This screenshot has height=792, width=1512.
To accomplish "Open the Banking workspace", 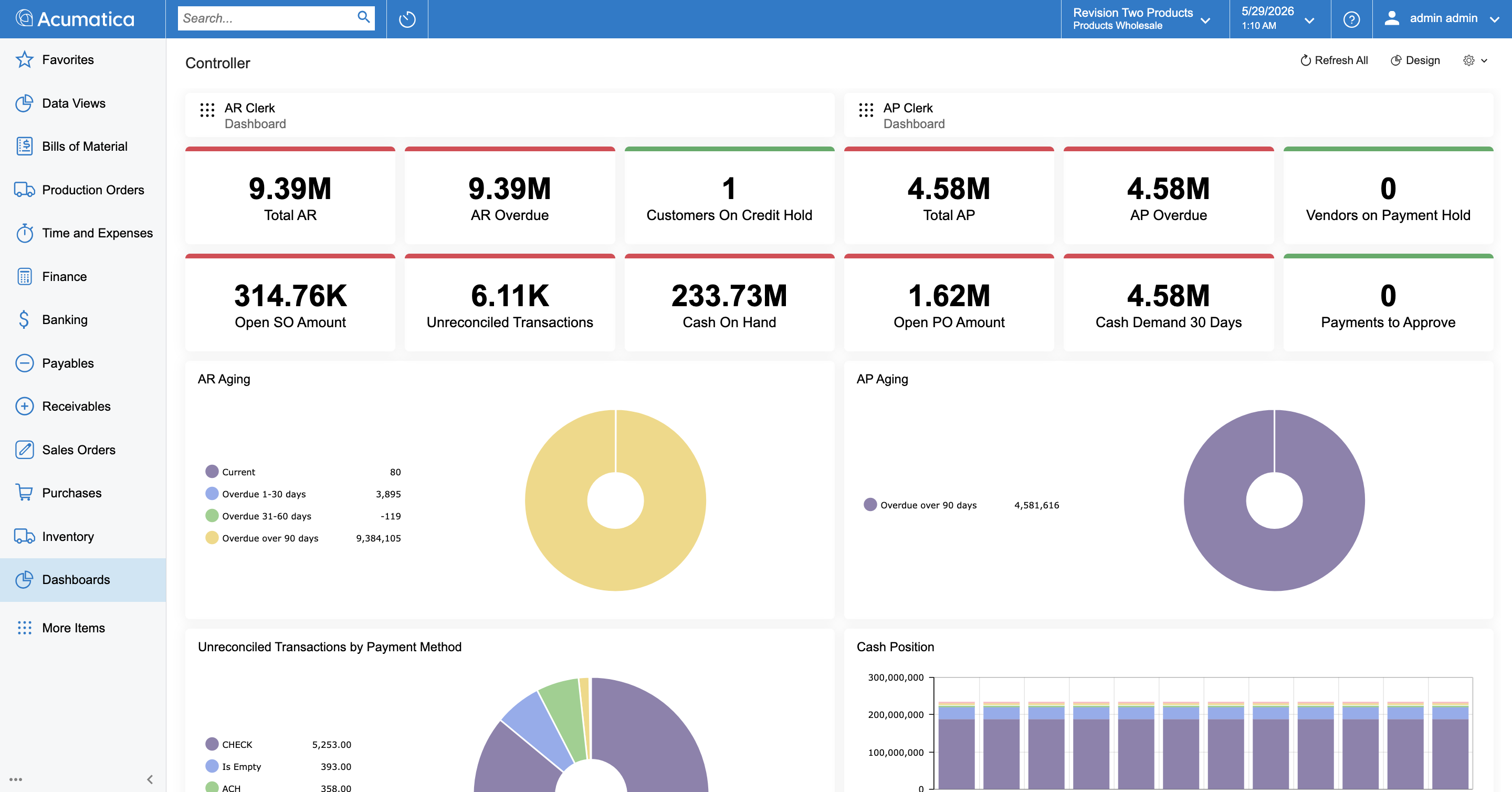I will tap(83, 319).
